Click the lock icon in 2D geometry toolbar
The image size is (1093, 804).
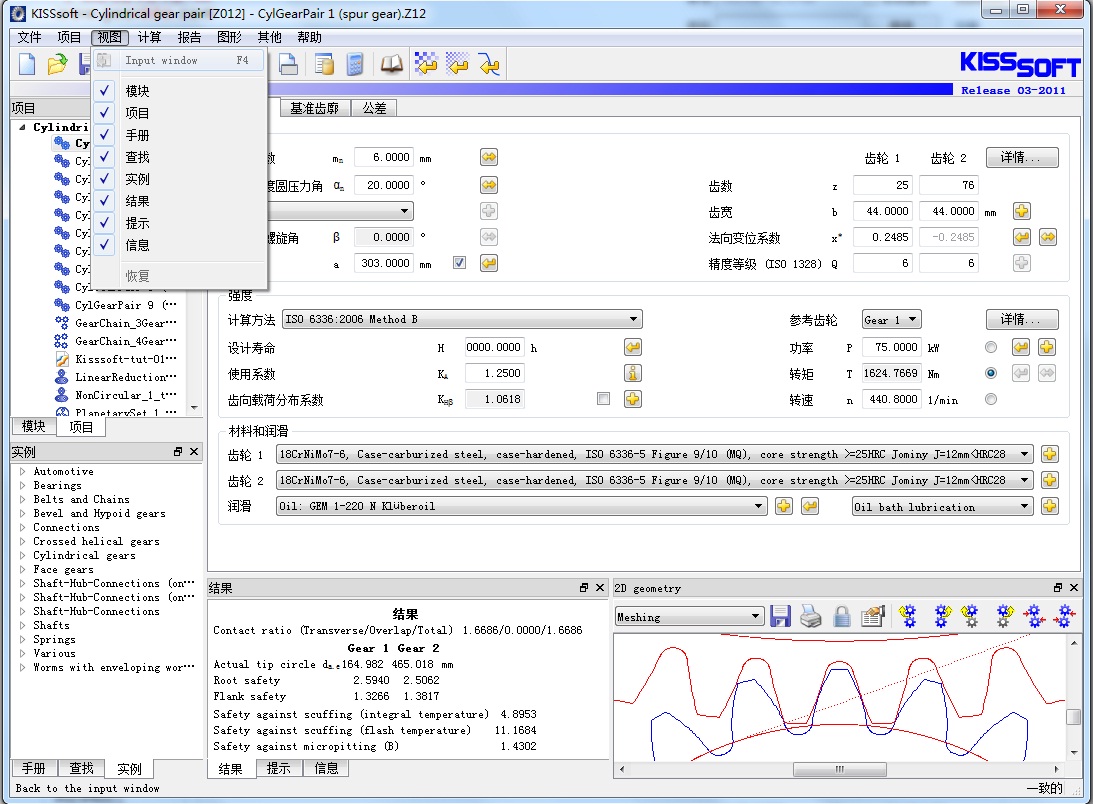pyautogui.click(x=842, y=616)
